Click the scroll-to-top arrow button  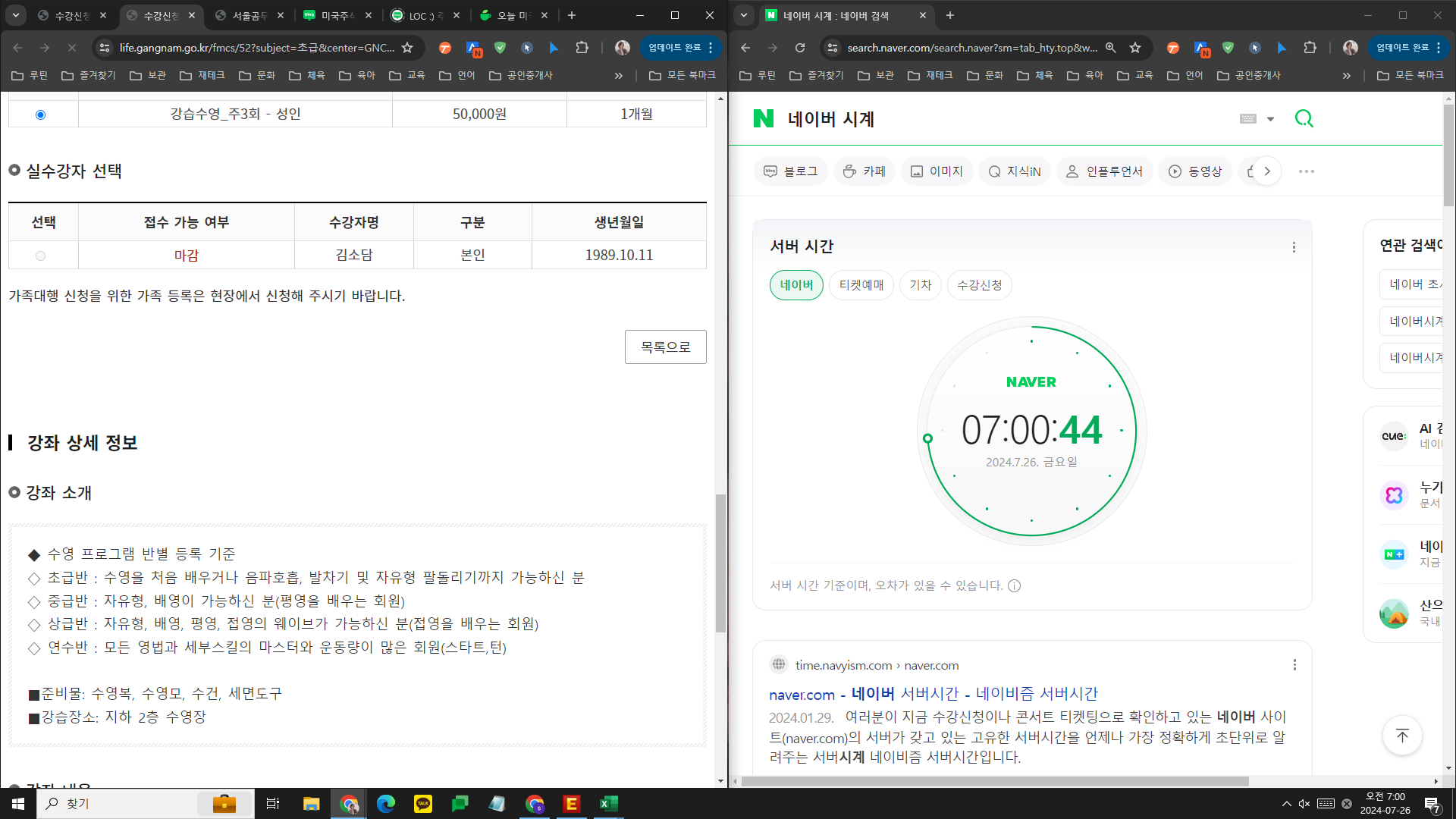click(x=1402, y=736)
